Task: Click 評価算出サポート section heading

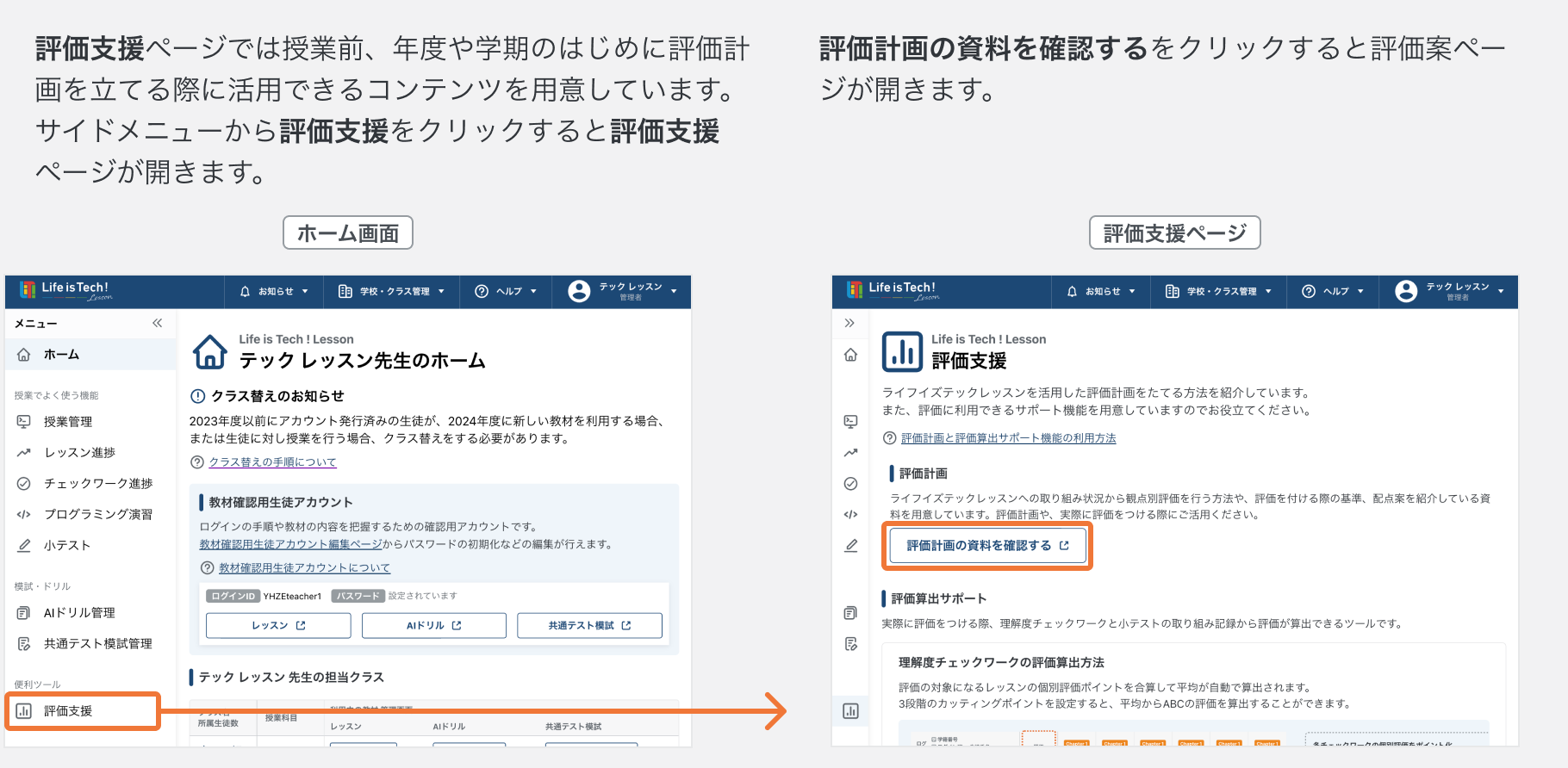Action: [939, 598]
